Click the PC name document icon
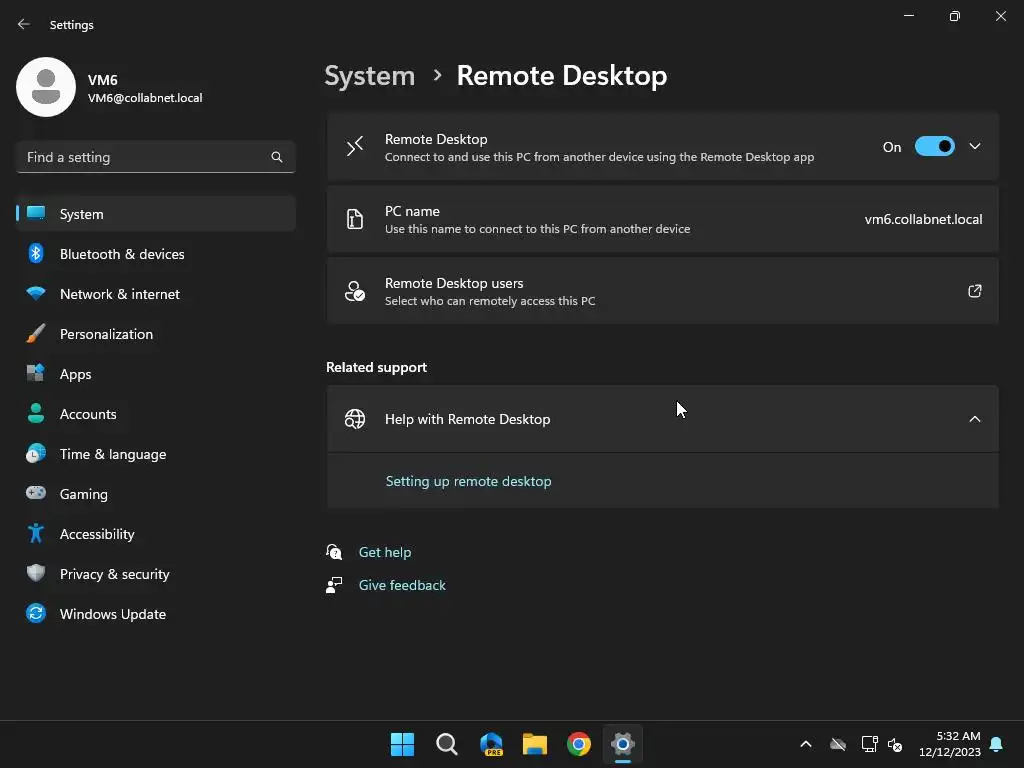The height and width of the screenshot is (768, 1024). coord(355,219)
